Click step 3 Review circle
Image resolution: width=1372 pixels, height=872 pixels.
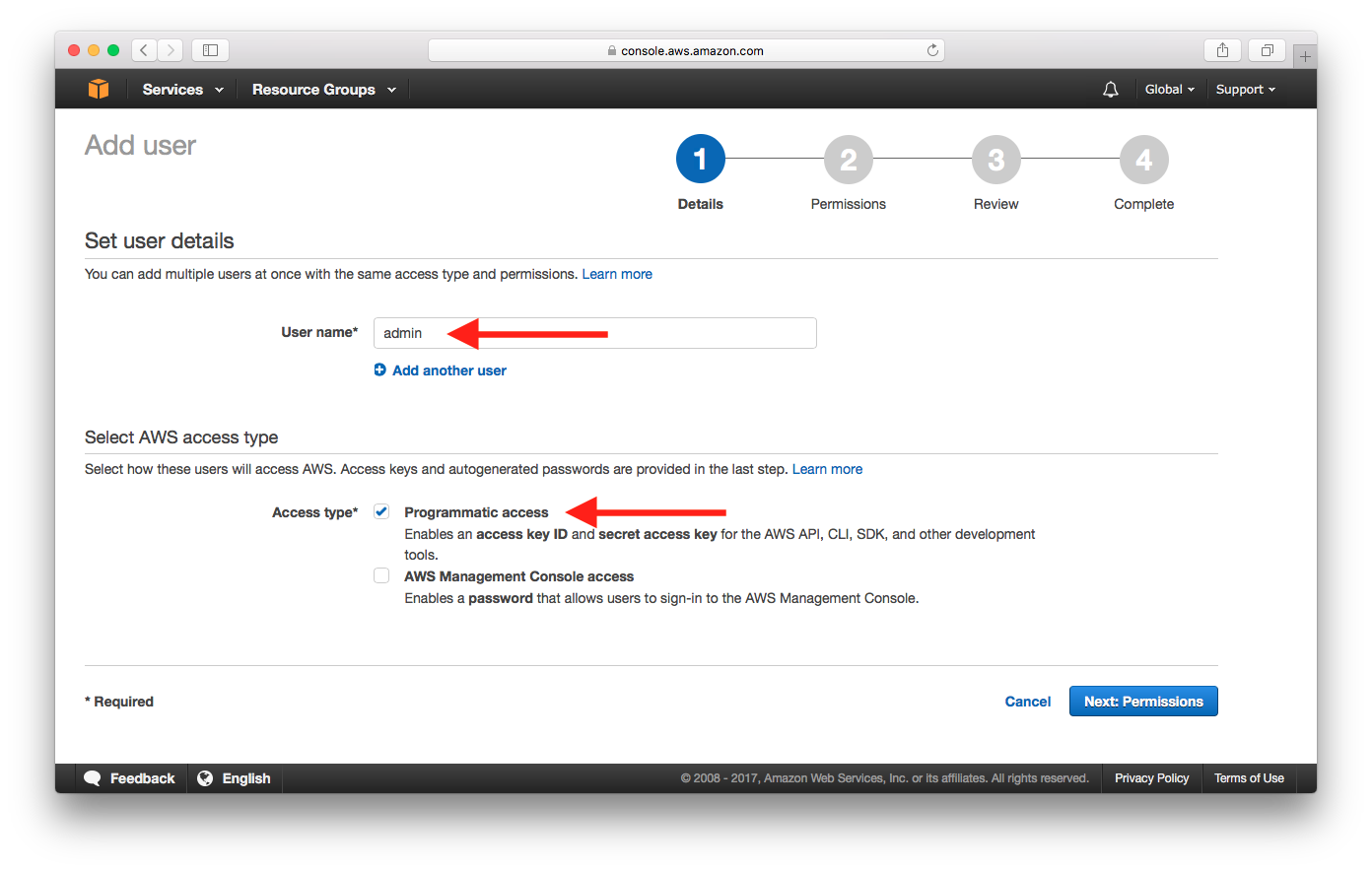[x=996, y=159]
